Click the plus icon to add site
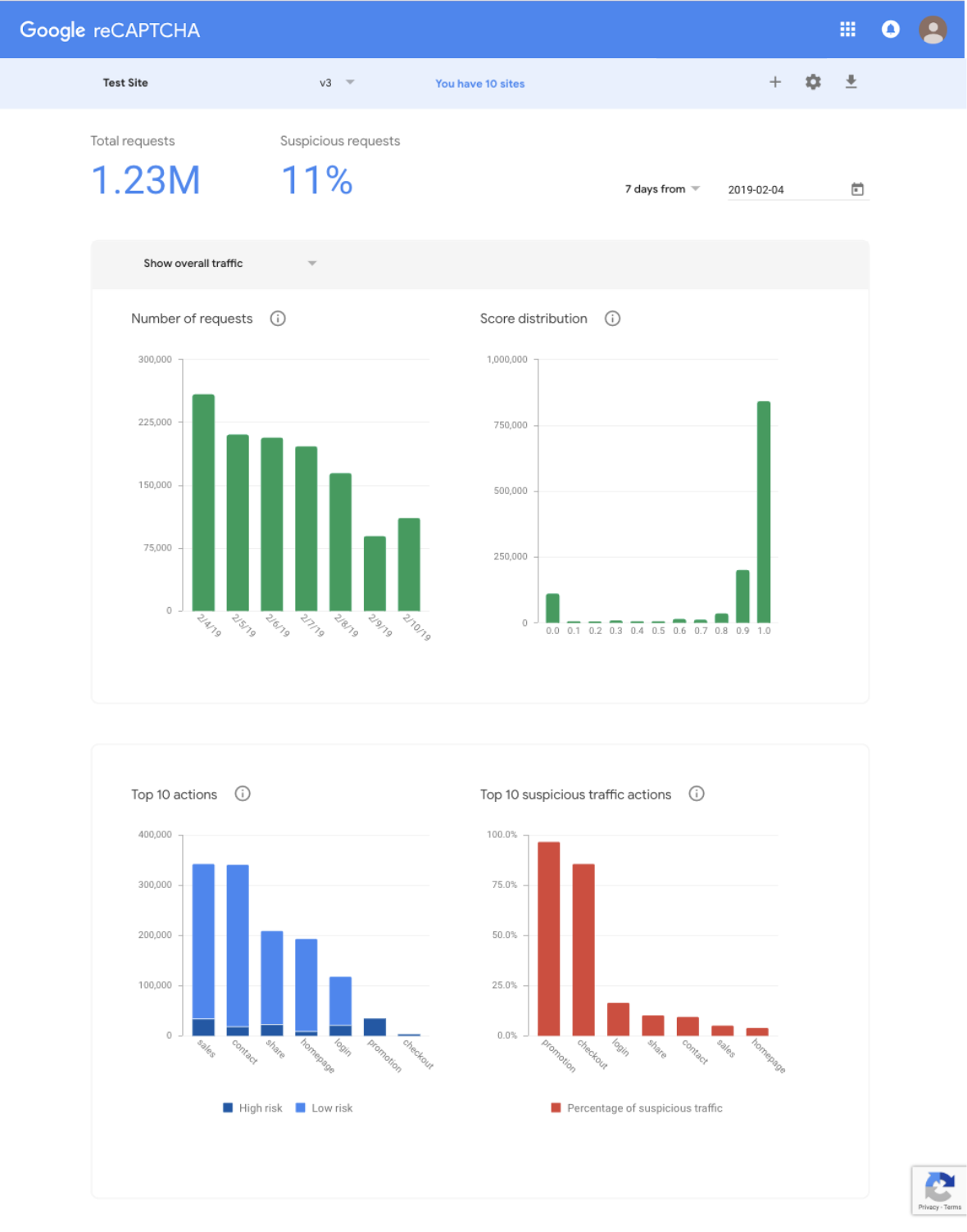 click(x=774, y=82)
